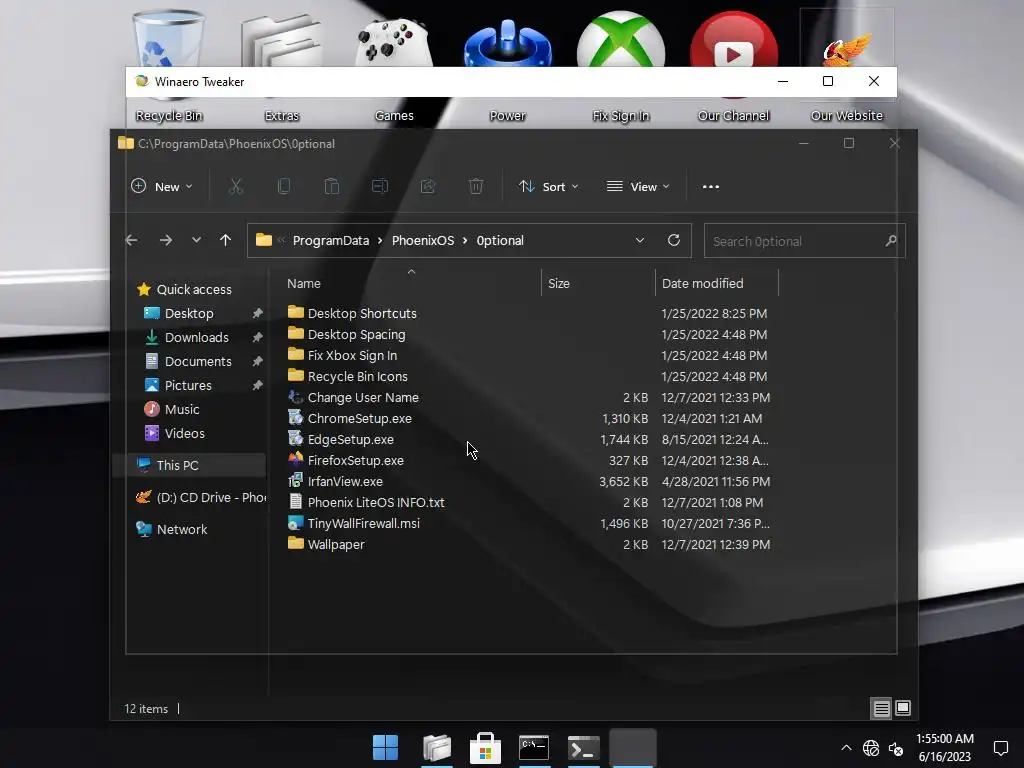Click the Rename icon in toolbar
Image resolution: width=1024 pixels, height=768 pixels.
click(x=379, y=187)
